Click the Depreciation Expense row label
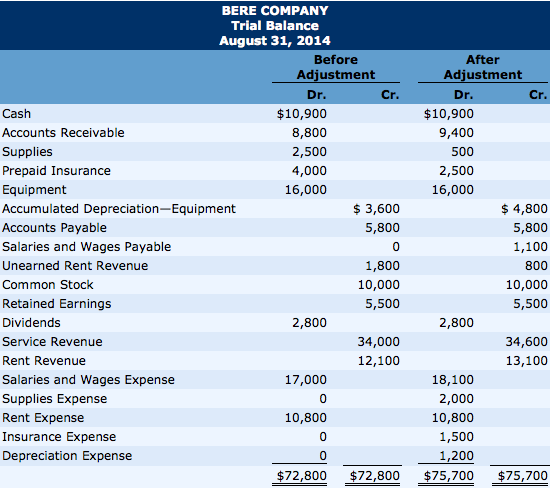Viewport: 553px width, 491px height. tap(67, 456)
